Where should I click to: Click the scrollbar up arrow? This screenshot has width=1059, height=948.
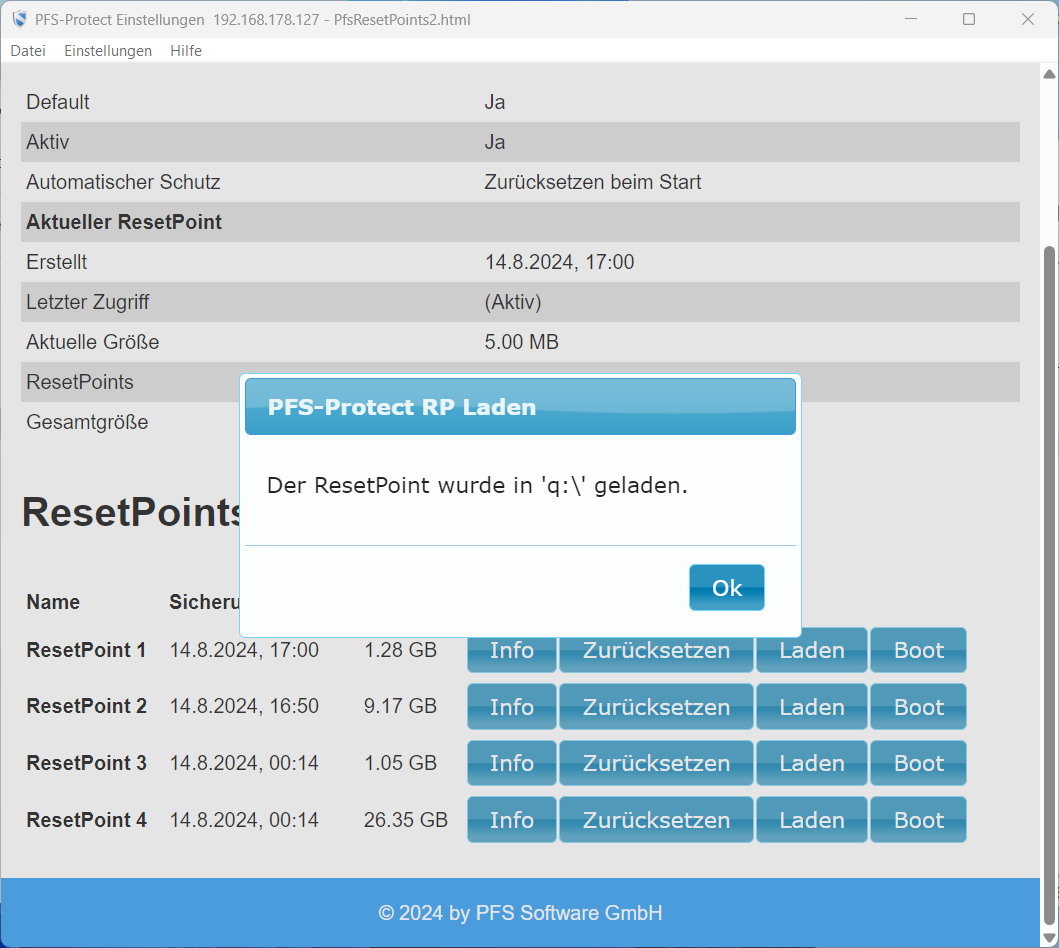coord(1048,74)
